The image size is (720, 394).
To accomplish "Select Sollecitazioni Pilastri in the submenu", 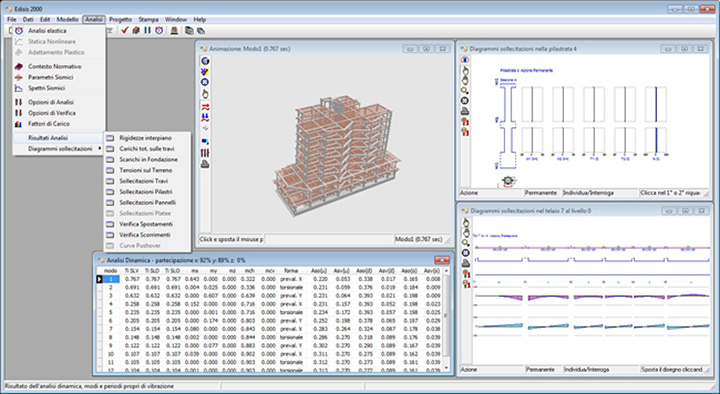I will click(x=146, y=191).
